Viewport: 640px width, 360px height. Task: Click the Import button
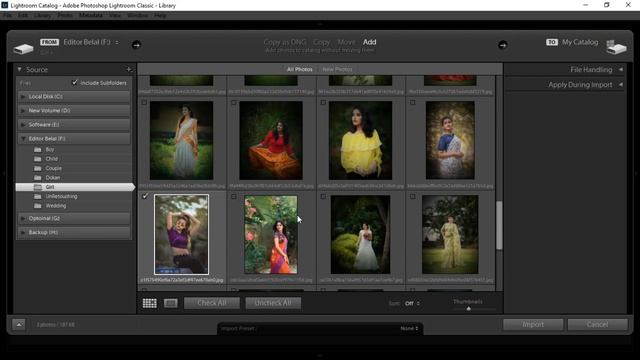coord(533,324)
